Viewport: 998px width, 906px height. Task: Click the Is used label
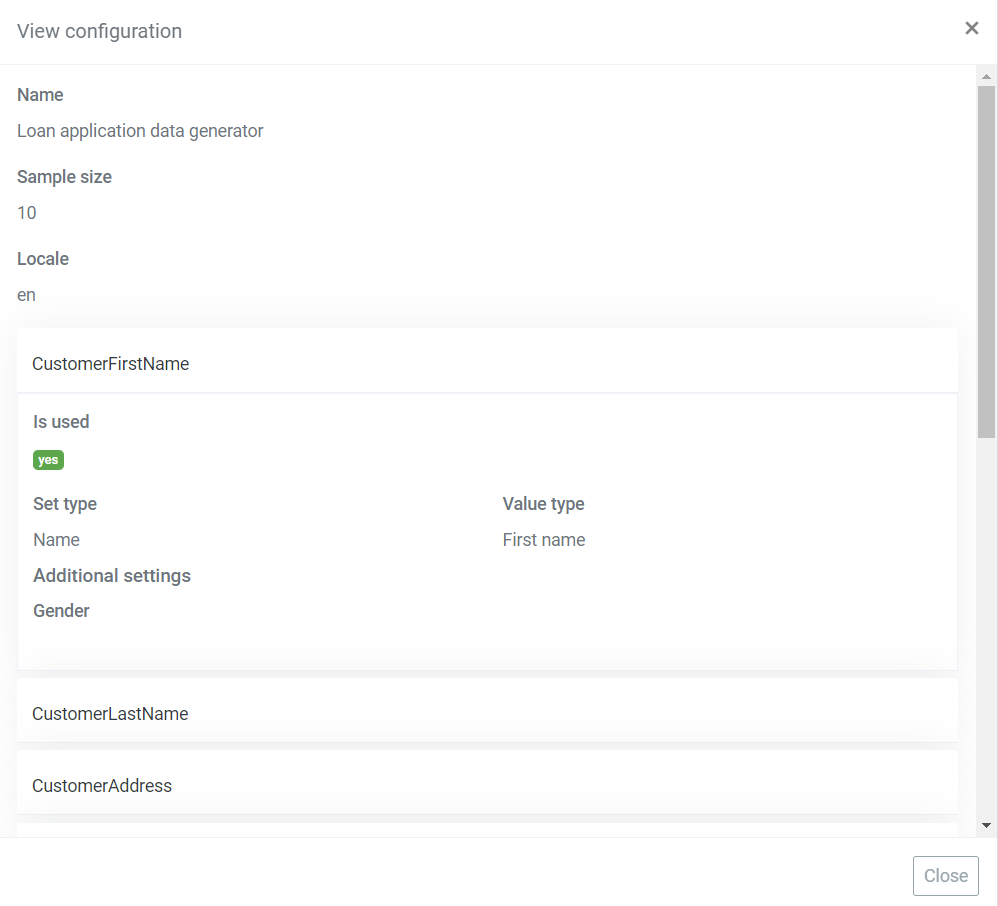click(x=61, y=422)
